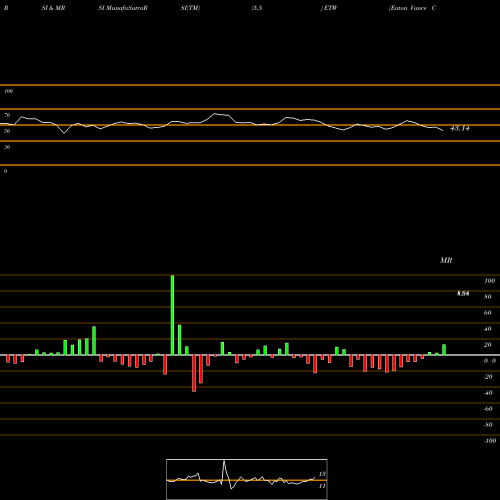Click the 'ETW' ticker symbol text
The width and height of the screenshot is (500, 500).
[330, 8]
